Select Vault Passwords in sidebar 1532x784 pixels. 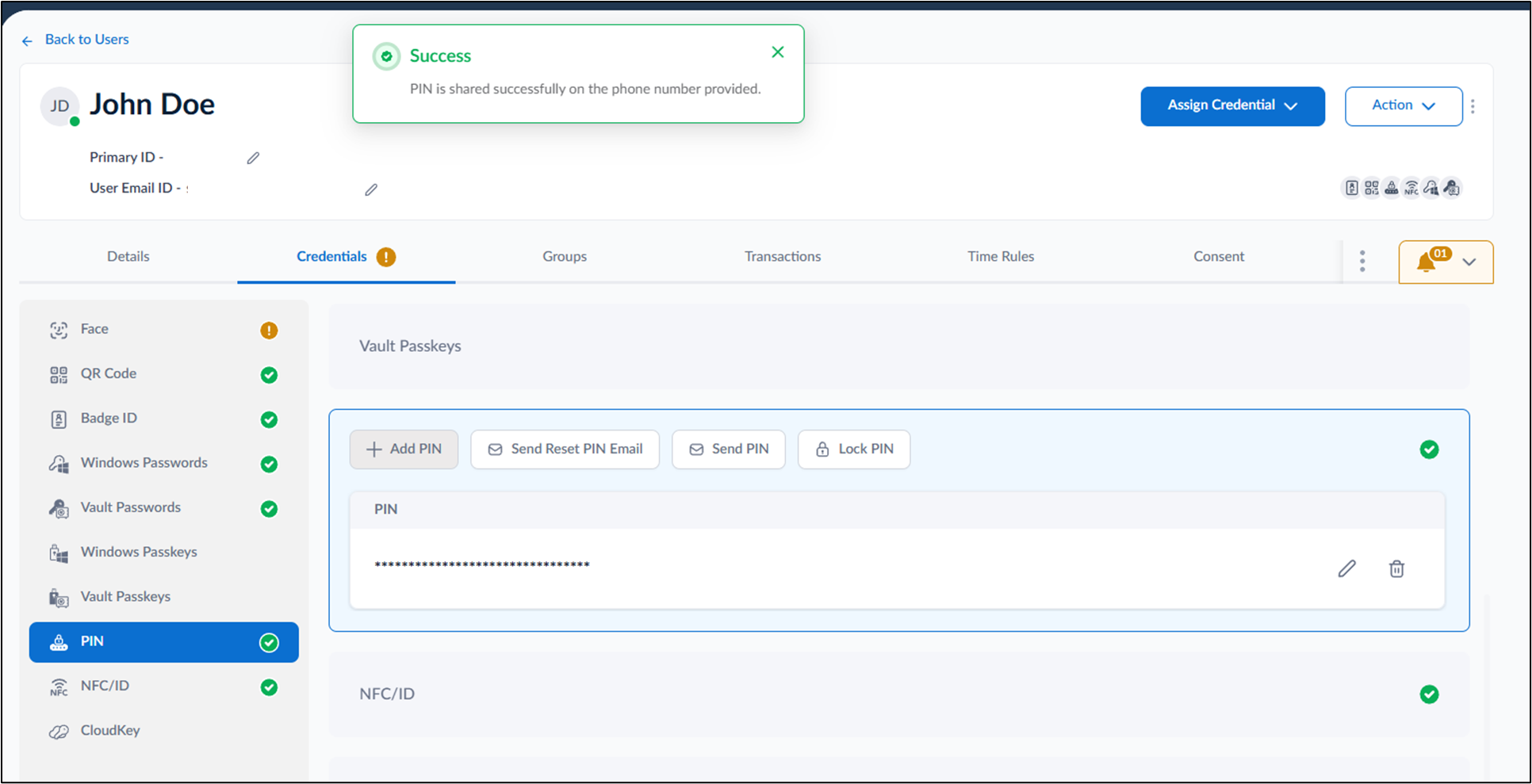pyautogui.click(x=164, y=508)
